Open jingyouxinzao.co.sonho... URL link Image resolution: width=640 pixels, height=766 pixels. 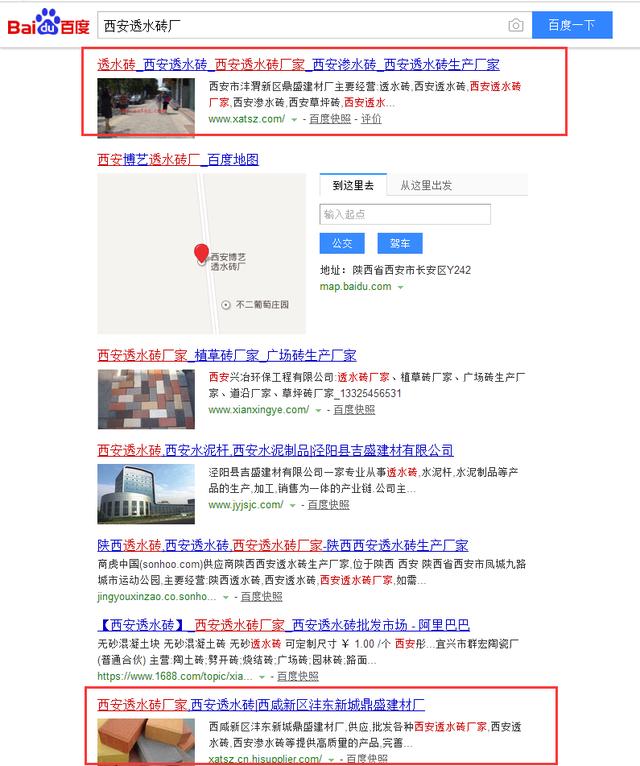click(x=156, y=596)
